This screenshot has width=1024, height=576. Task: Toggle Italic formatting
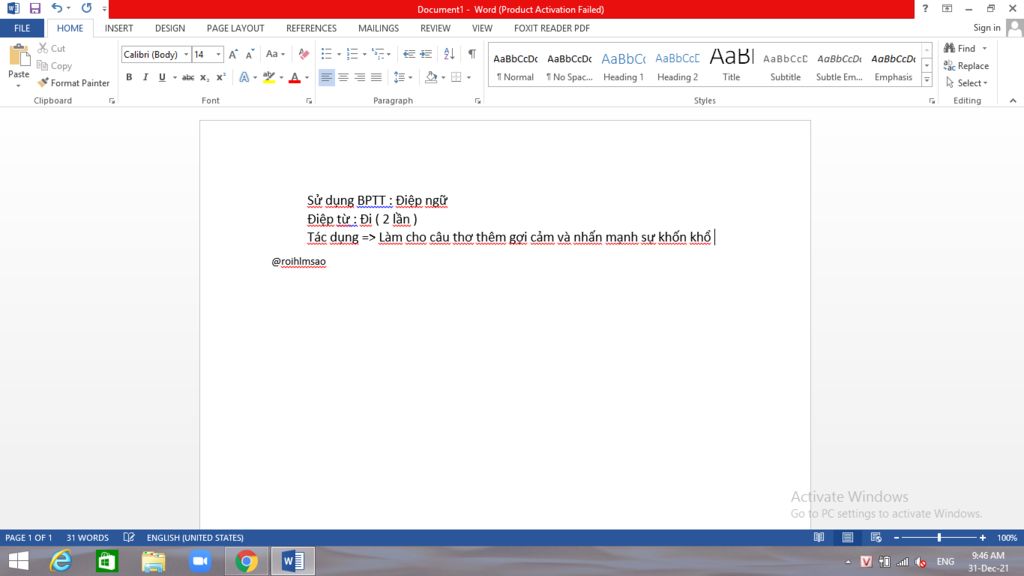[x=145, y=77]
